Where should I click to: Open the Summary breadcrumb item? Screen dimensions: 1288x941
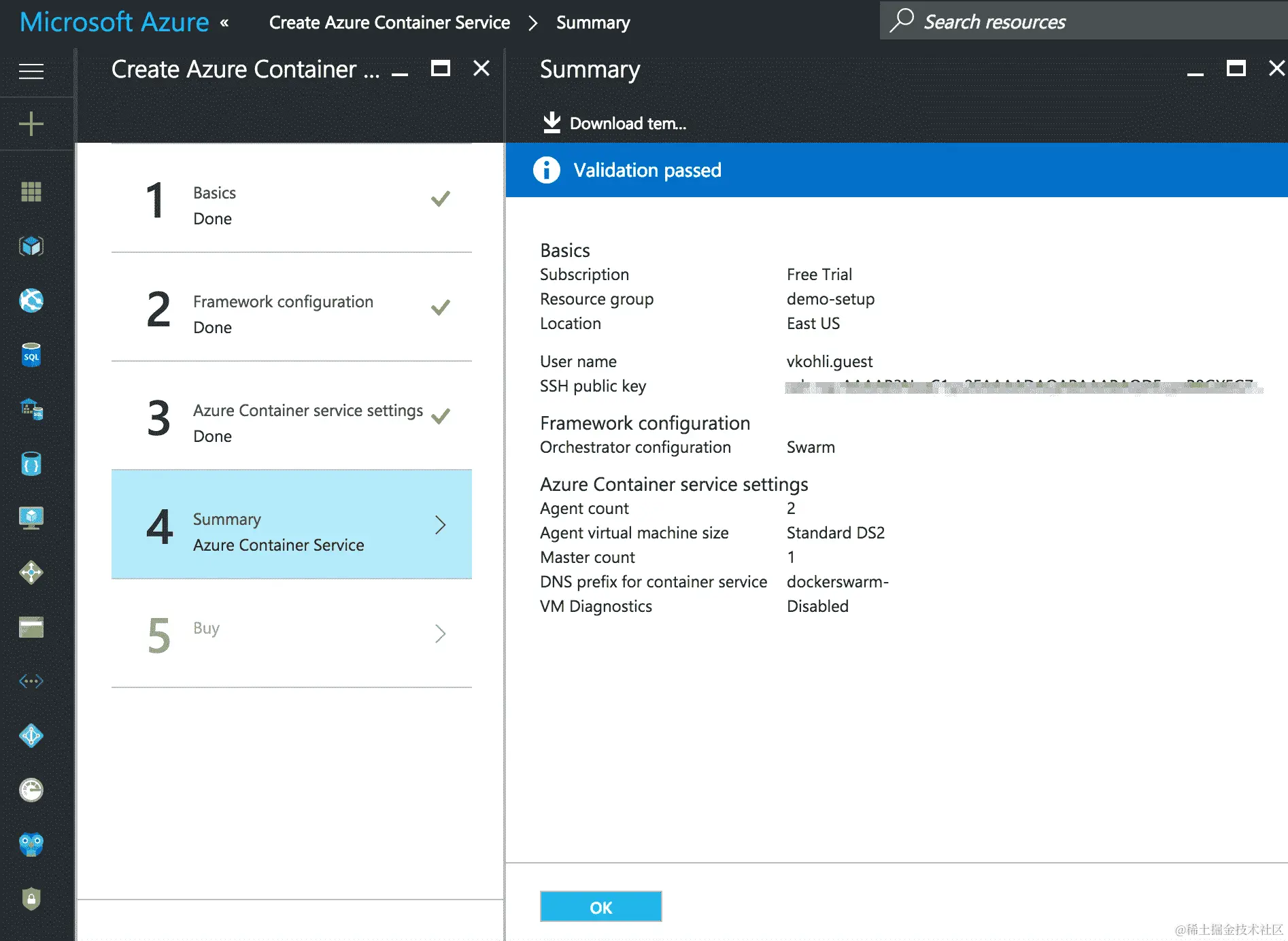592,22
